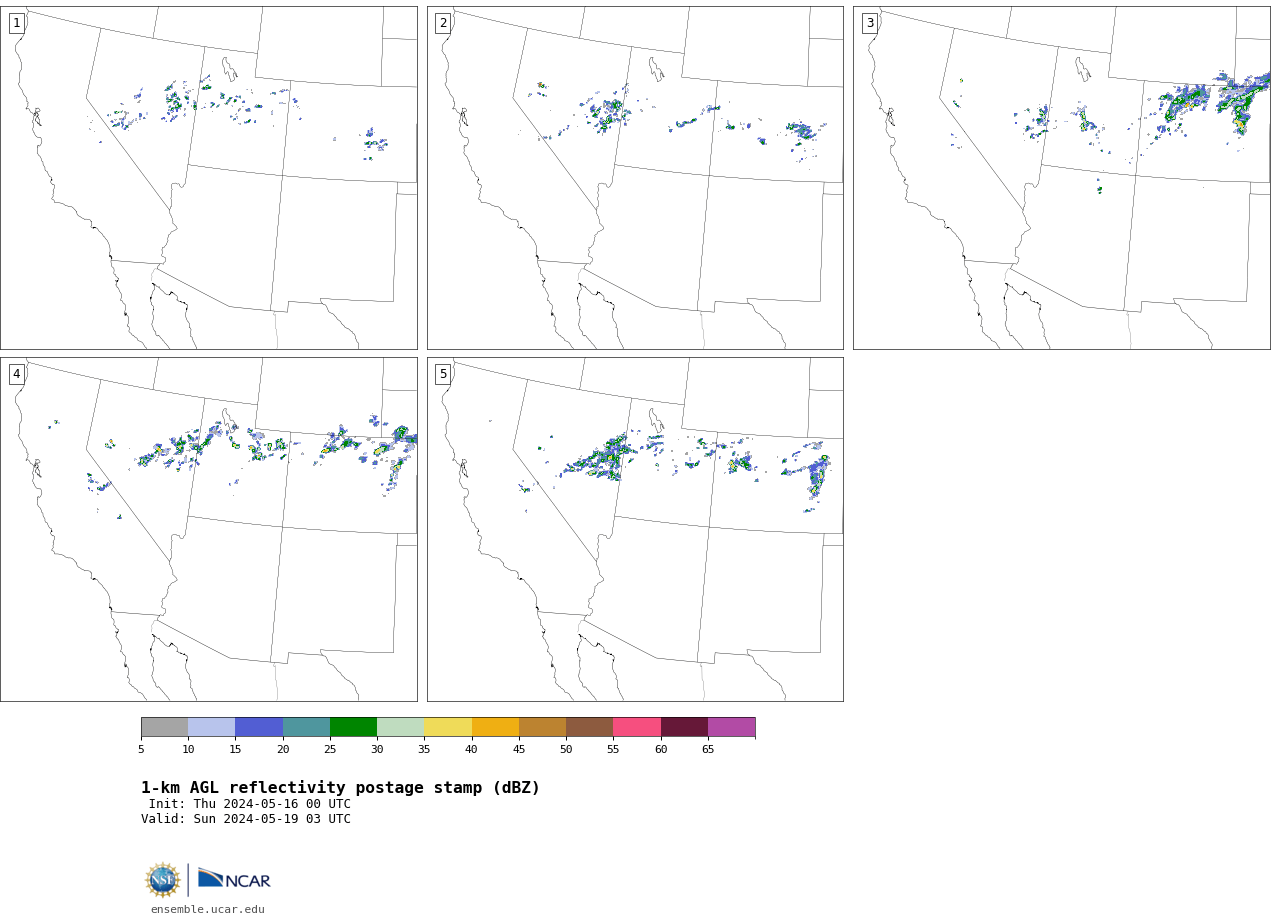Image resolution: width=1280 pixels, height=920 pixels.
Task: Click the pale green 30-35 dBZ swatch
Action: click(x=400, y=727)
